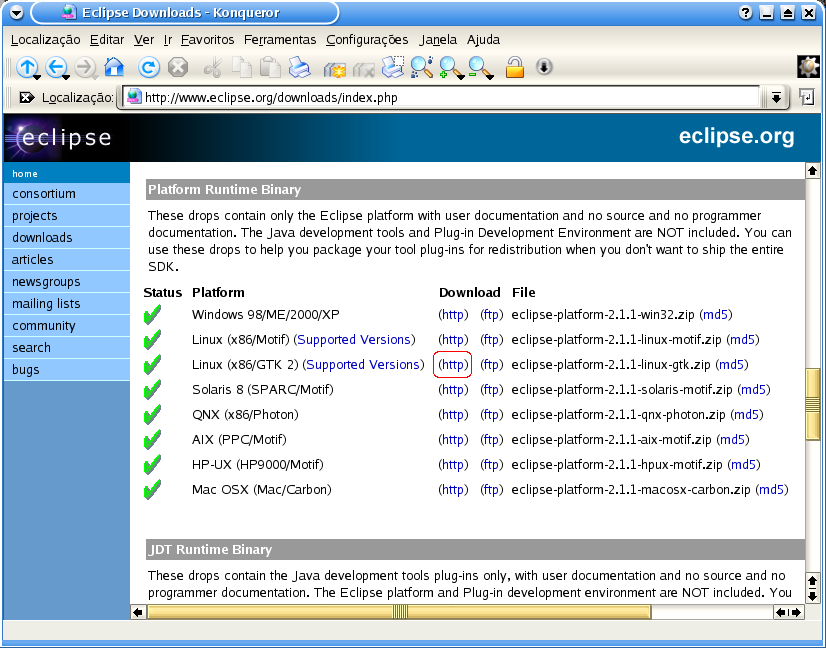
Task: Click the KDE gear animation icon
Action: pos(808,67)
